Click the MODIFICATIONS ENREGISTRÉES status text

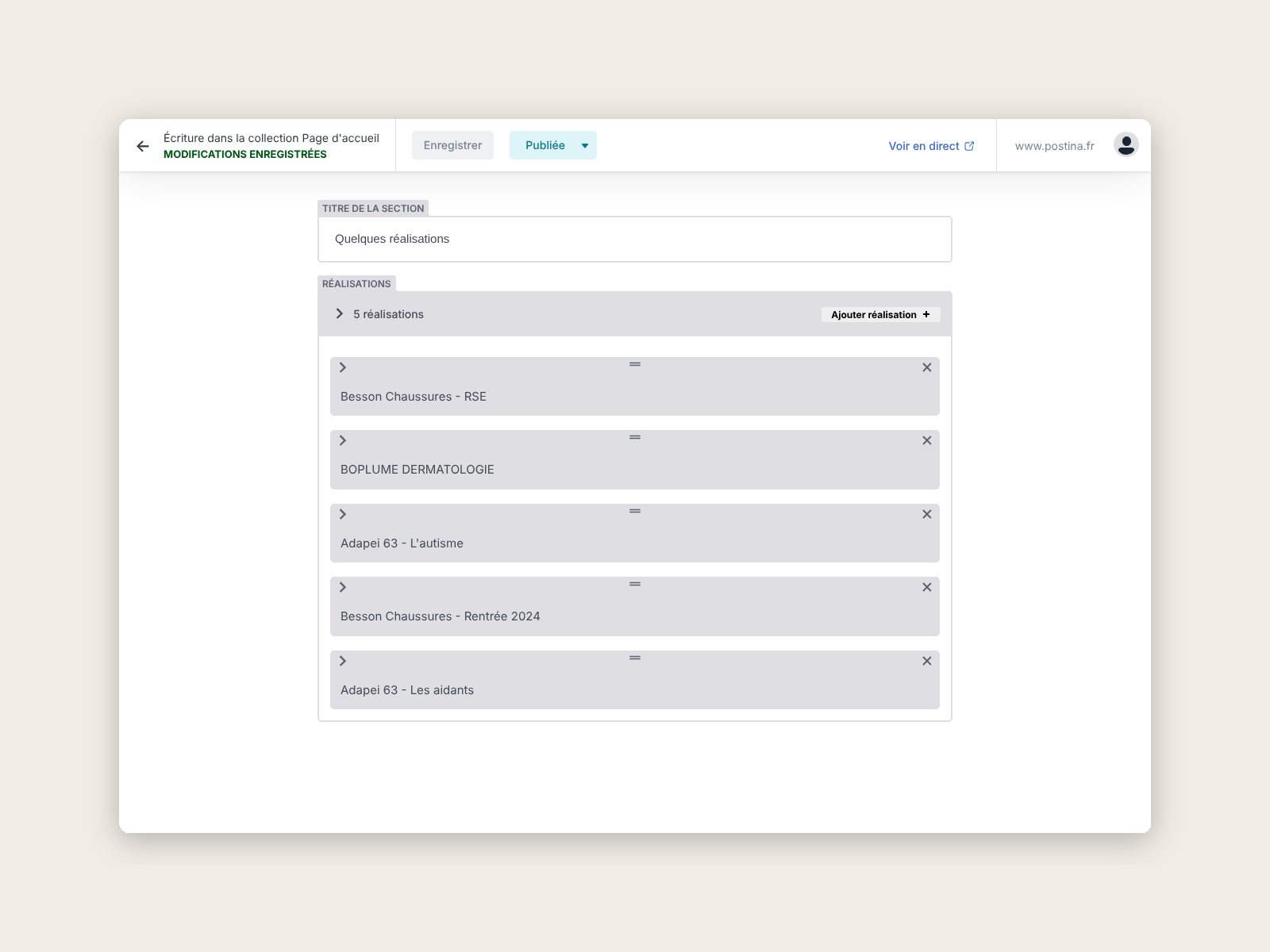[245, 154]
